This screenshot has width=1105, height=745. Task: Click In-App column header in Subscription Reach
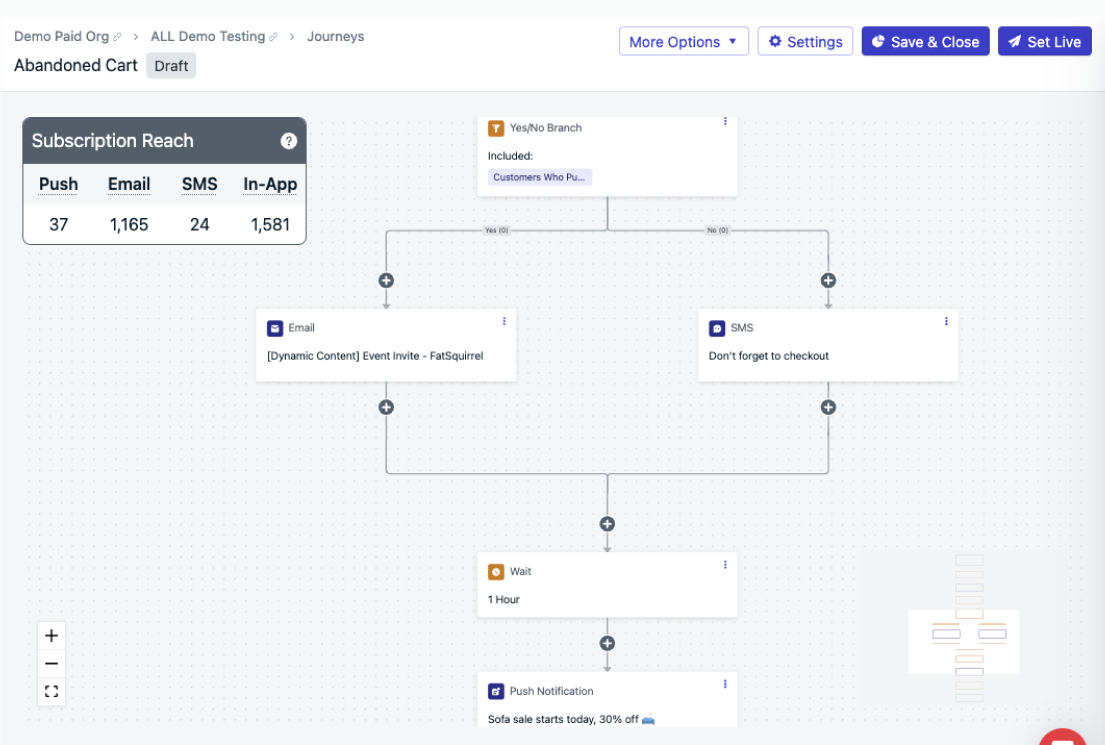point(270,184)
